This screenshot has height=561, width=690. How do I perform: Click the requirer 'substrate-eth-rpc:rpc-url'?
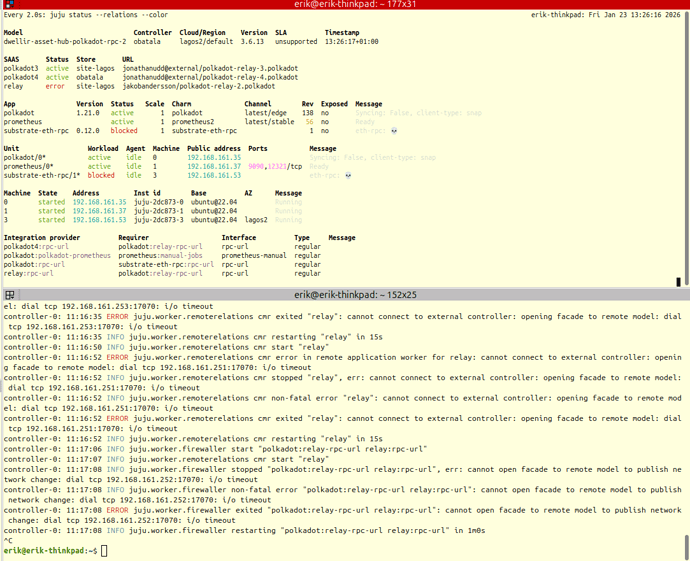pos(166,264)
